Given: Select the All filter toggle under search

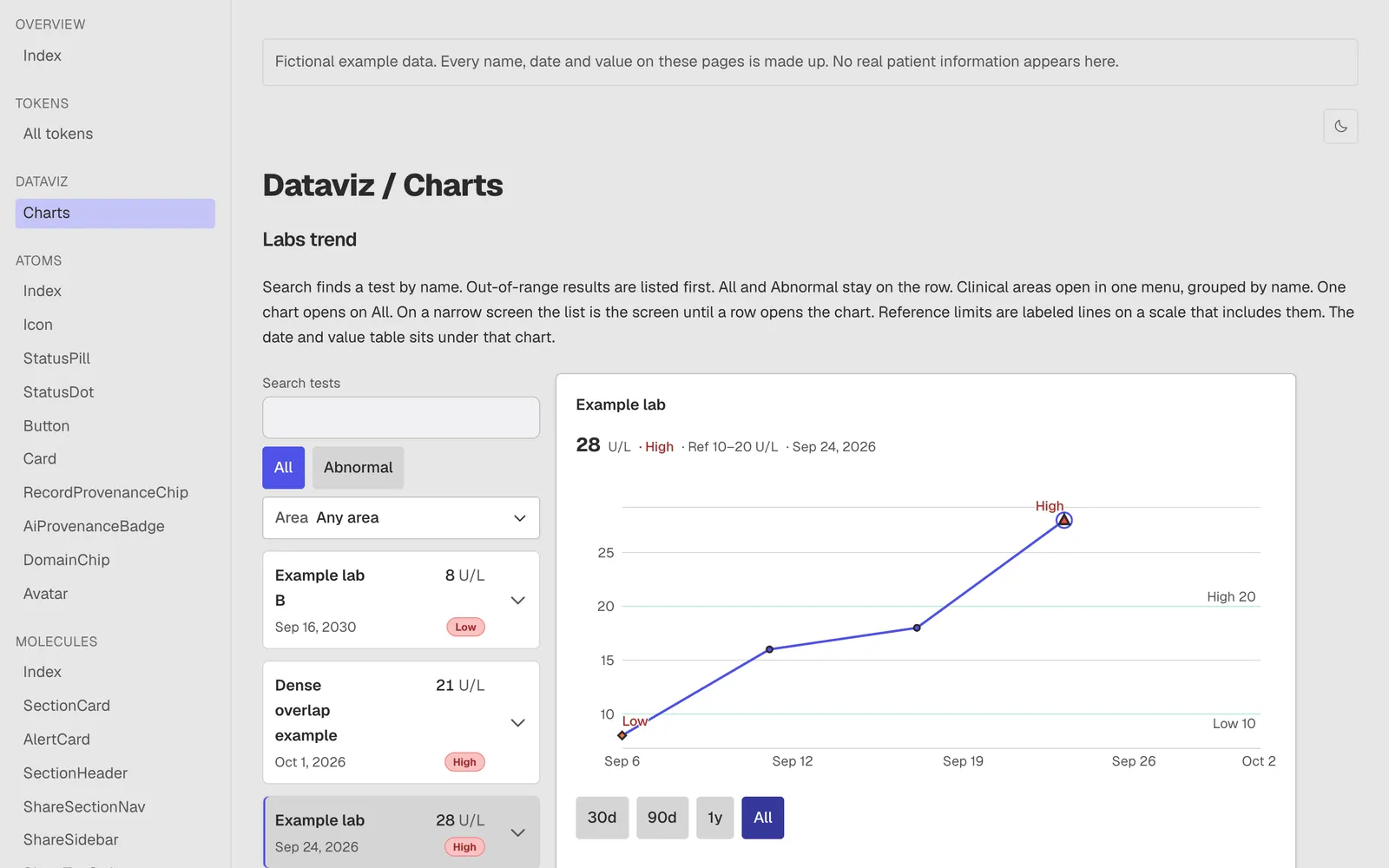Looking at the screenshot, I should pos(283,468).
